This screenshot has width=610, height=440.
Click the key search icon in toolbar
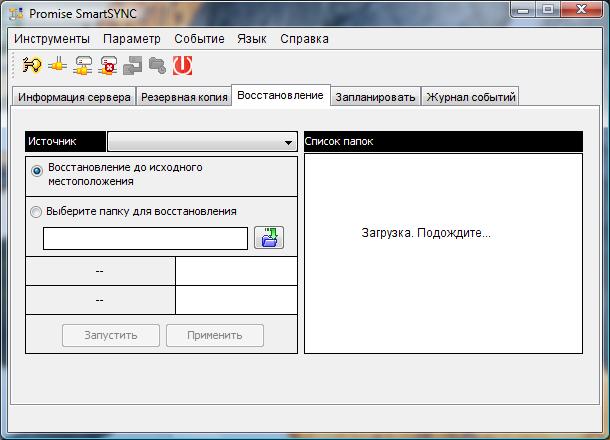(x=32, y=65)
